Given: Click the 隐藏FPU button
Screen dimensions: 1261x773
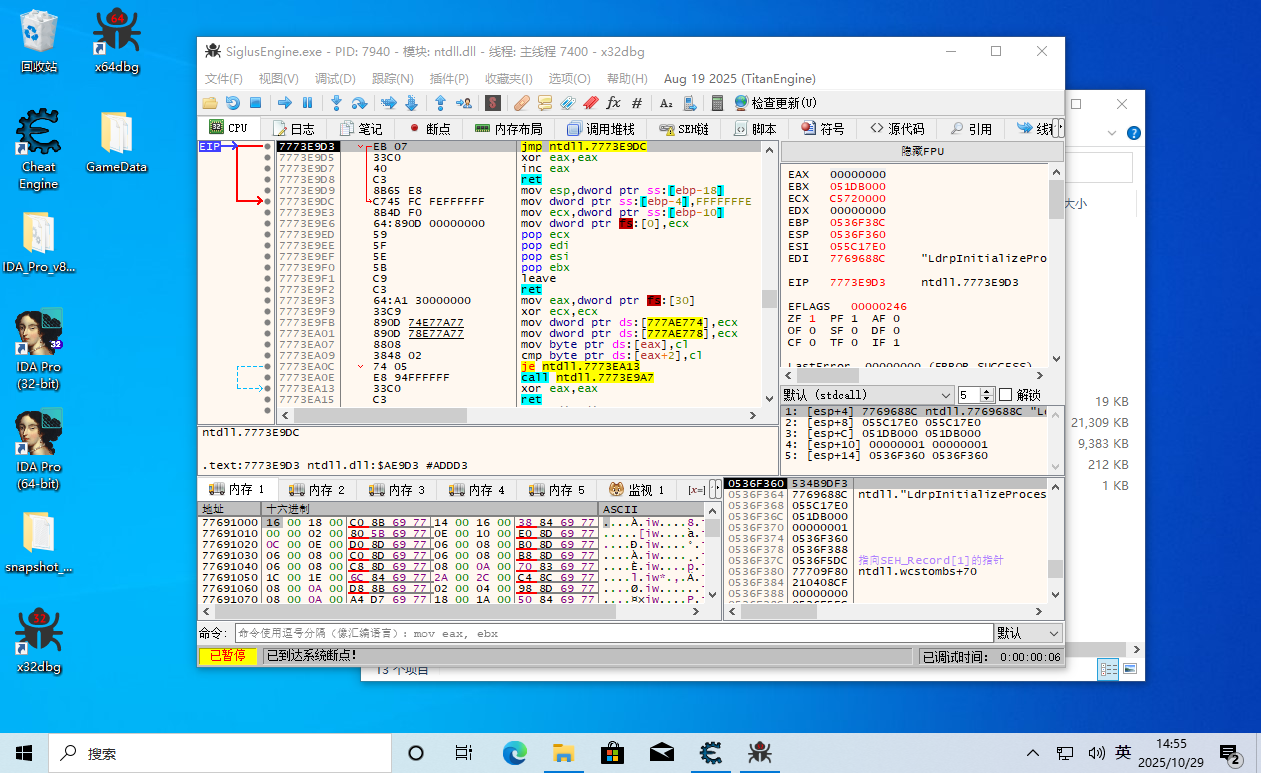Looking at the screenshot, I should [921, 151].
